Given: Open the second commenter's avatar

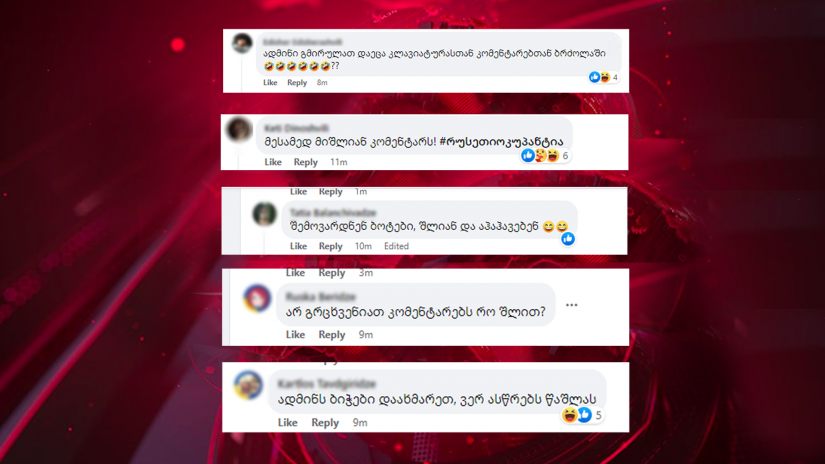Looking at the screenshot, I should tap(239, 129).
